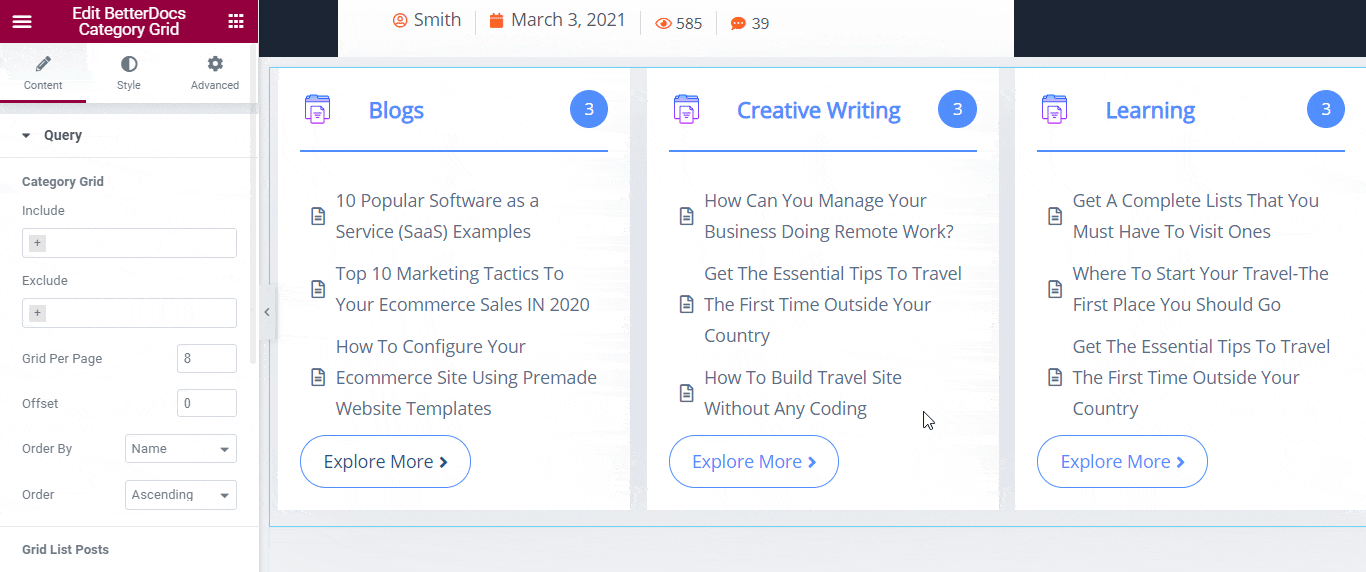
Task: Collapse the Elementor side panel
Action: [266, 312]
